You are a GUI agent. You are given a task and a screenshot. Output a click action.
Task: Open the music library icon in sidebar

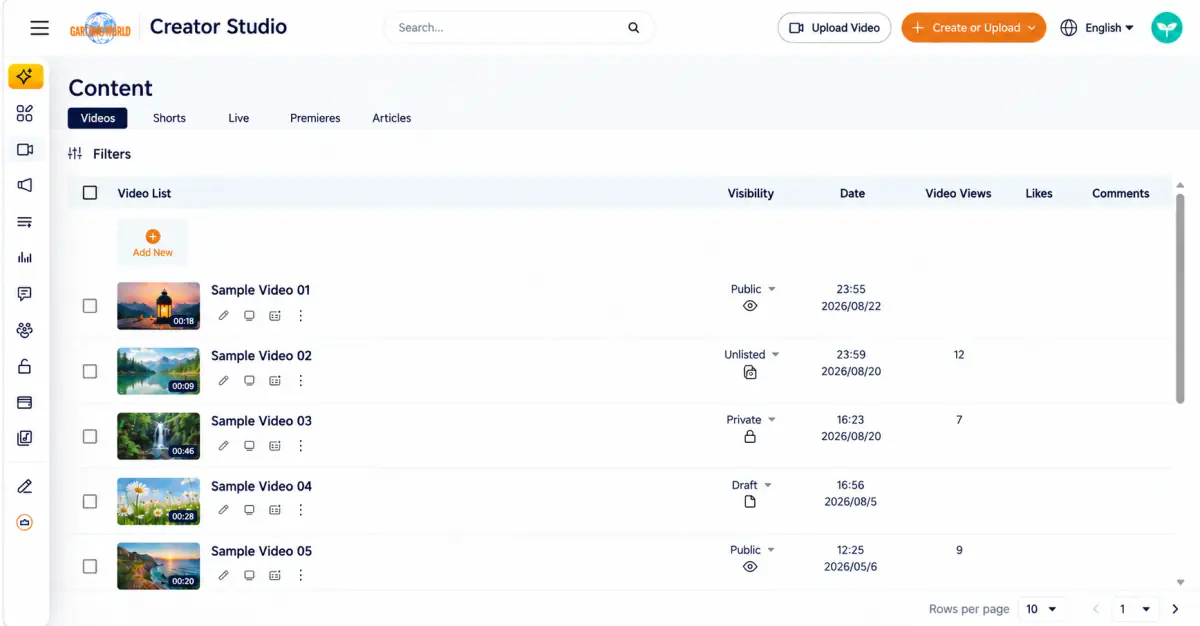[x=25, y=438]
